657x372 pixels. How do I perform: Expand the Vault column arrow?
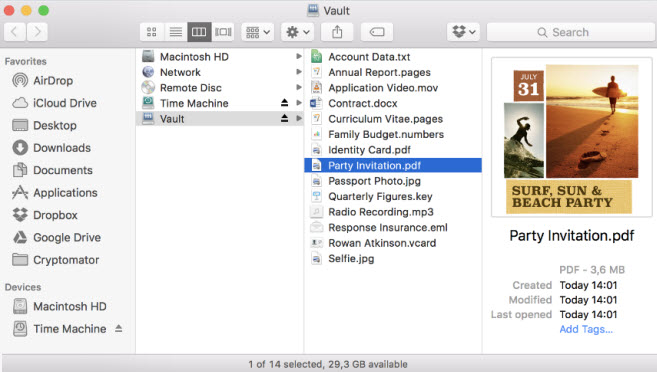[x=299, y=118]
